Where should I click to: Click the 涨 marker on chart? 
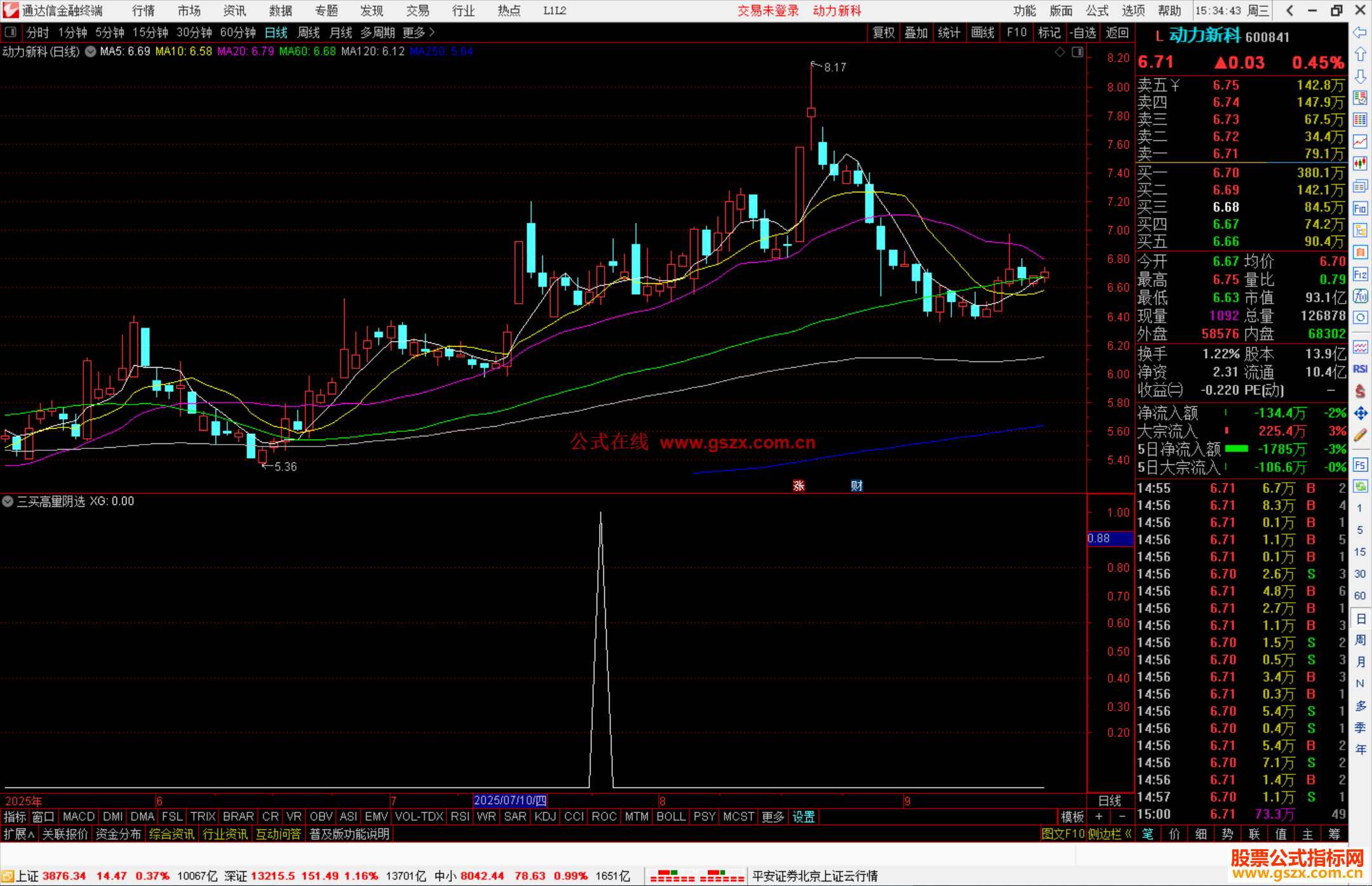pos(799,486)
